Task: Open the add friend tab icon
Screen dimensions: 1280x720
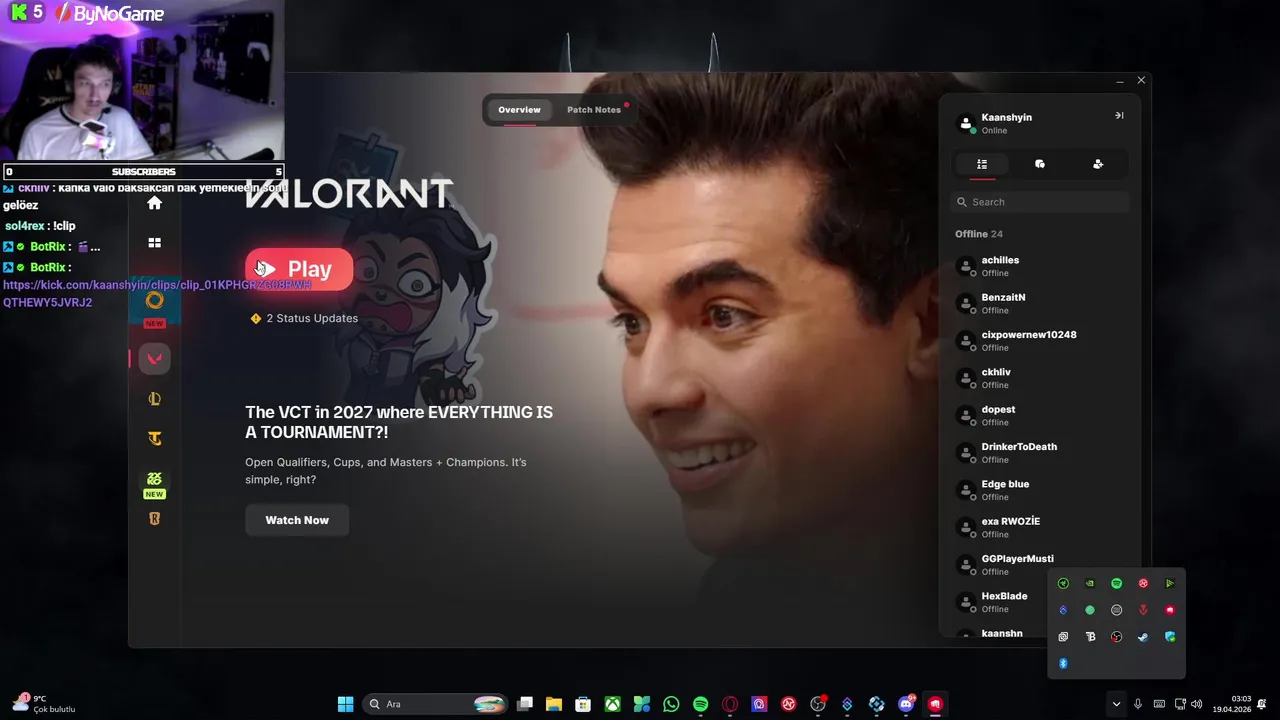Action: (1098, 164)
